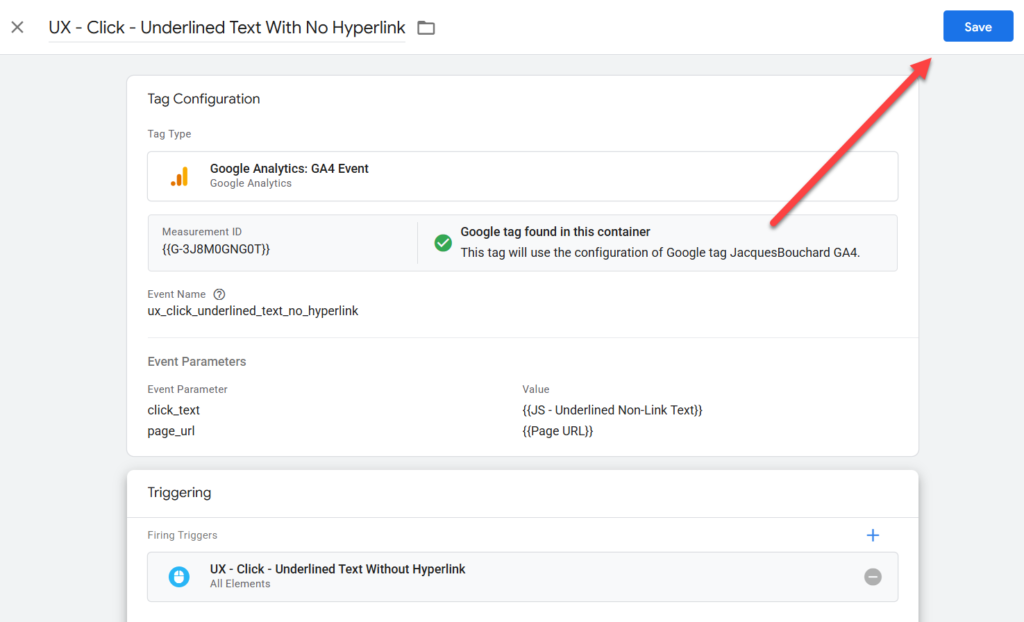This screenshot has width=1024, height=622.
Task: Click the ux_click_underlined_text_no_hyperlink event name
Action: [252, 311]
